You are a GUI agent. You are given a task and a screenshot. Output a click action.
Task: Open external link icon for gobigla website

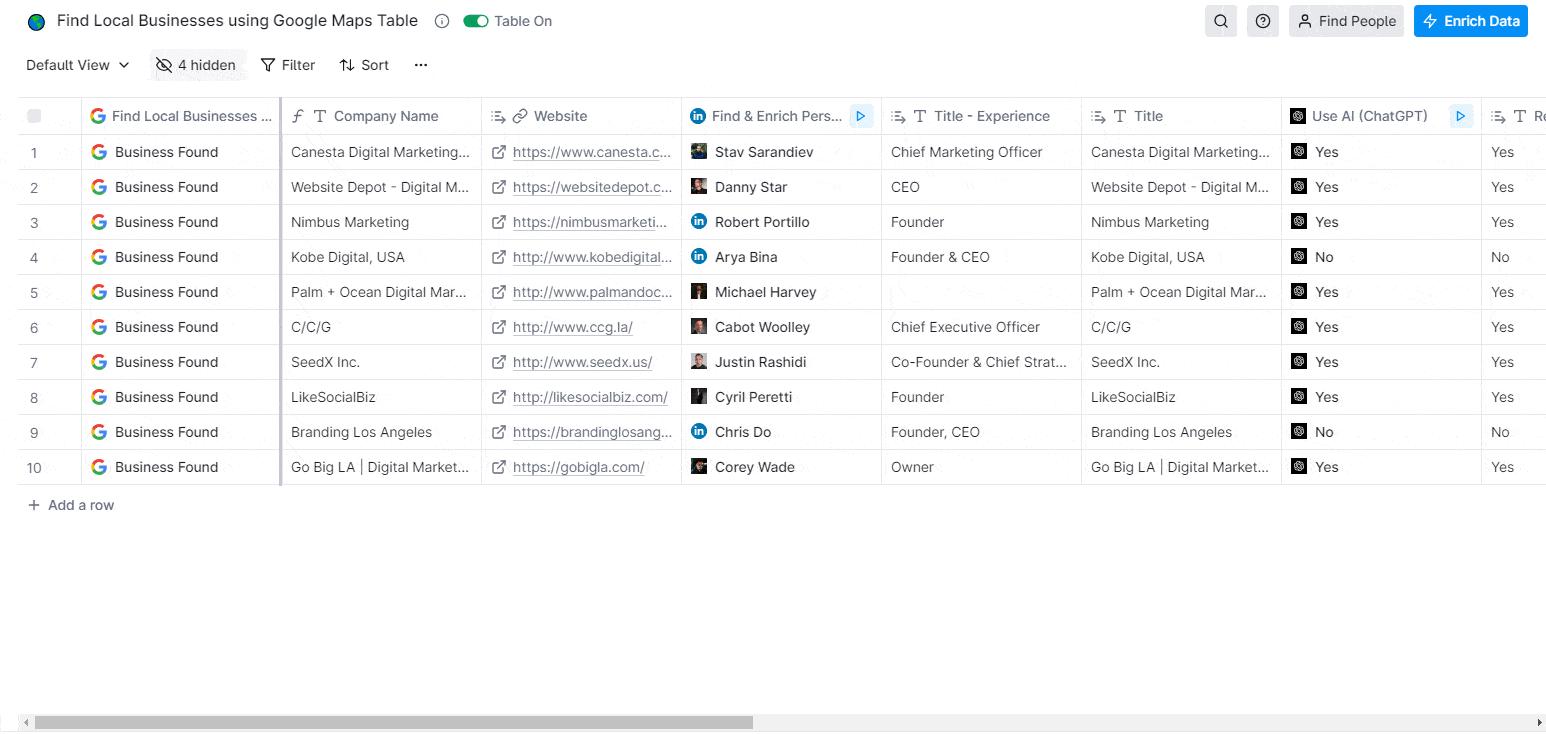498,467
